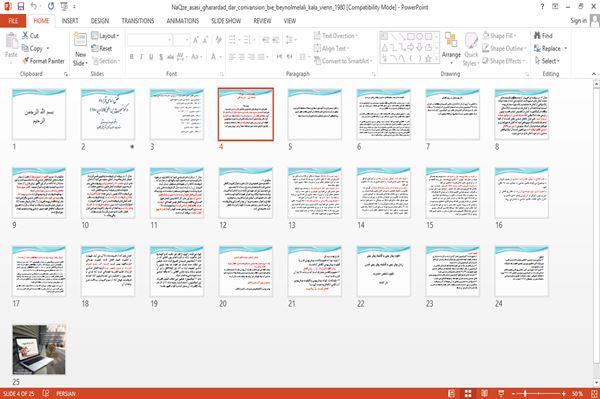600x399 pixels.
Task: Switch to the DESIGN tab
Action: pyautogui.click(x=100, y=21)
